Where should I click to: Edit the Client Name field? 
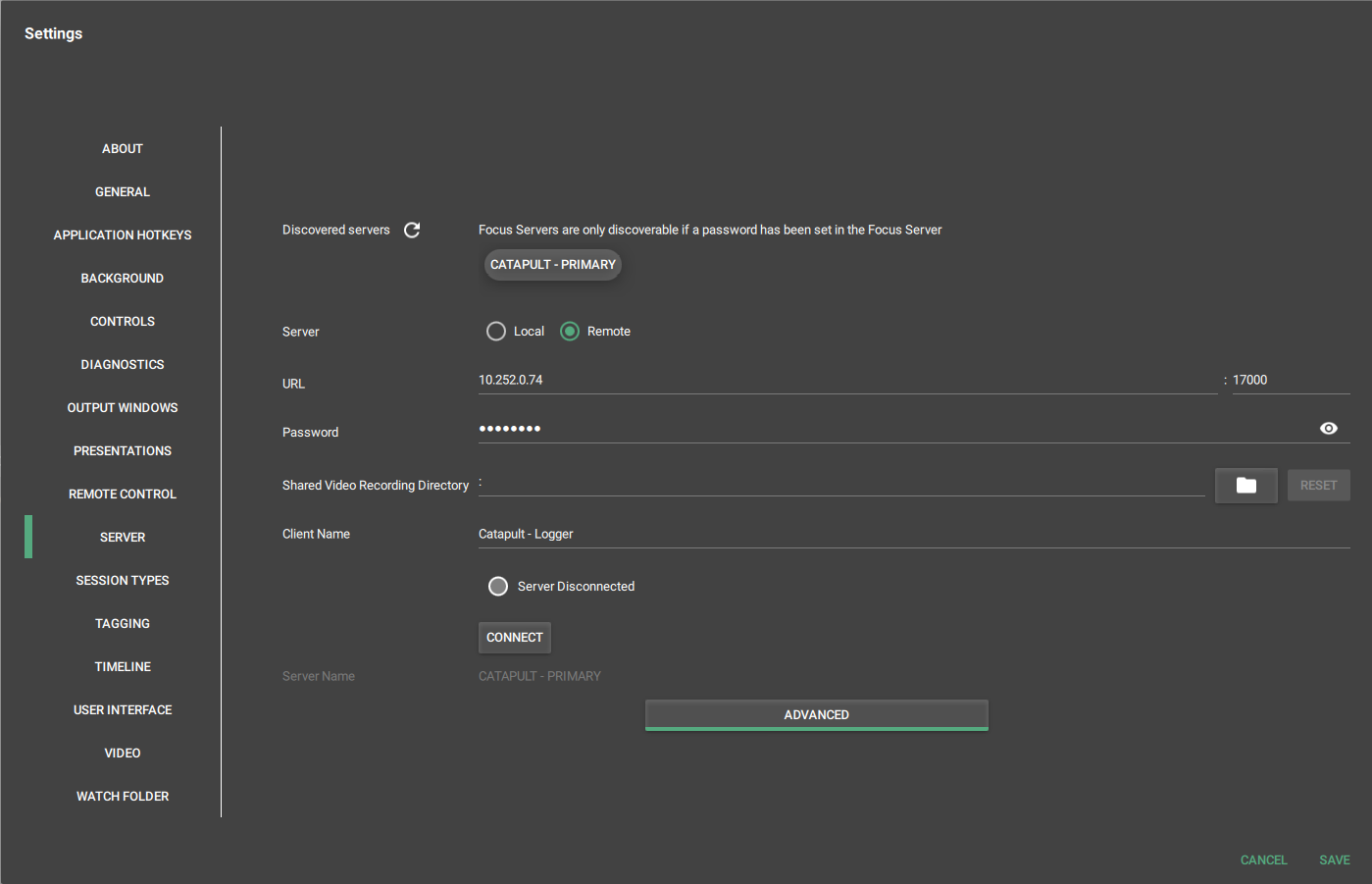pos(914,535)
